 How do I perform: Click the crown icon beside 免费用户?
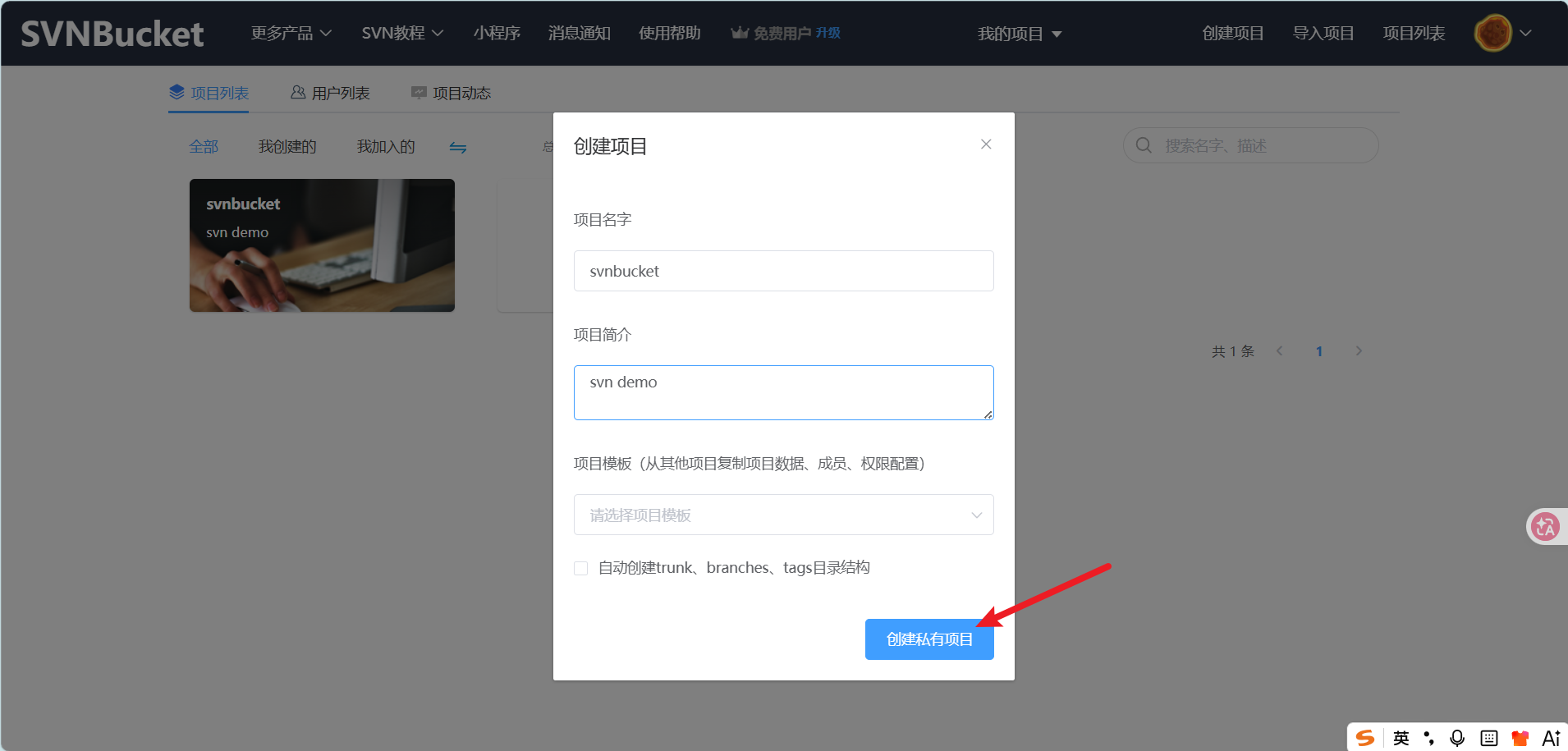740,33
